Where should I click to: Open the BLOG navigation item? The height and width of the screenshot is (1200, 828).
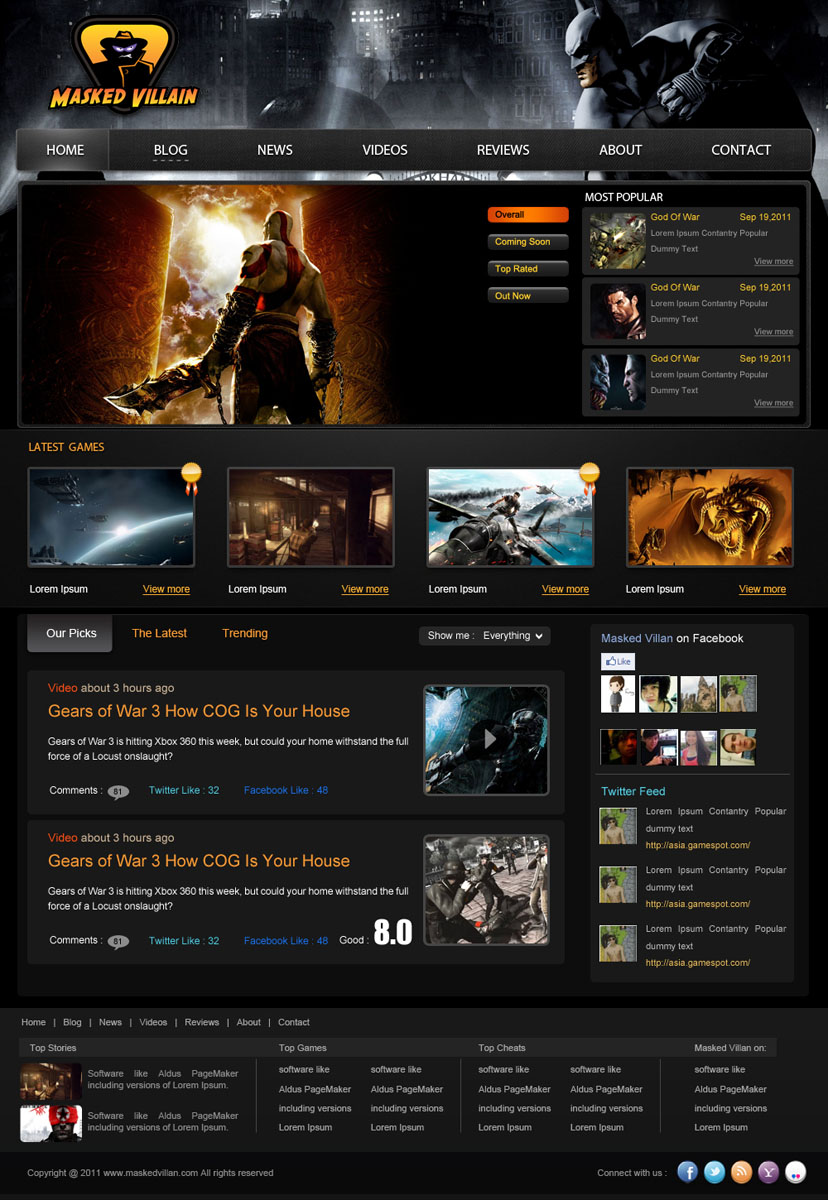point(170,150)
